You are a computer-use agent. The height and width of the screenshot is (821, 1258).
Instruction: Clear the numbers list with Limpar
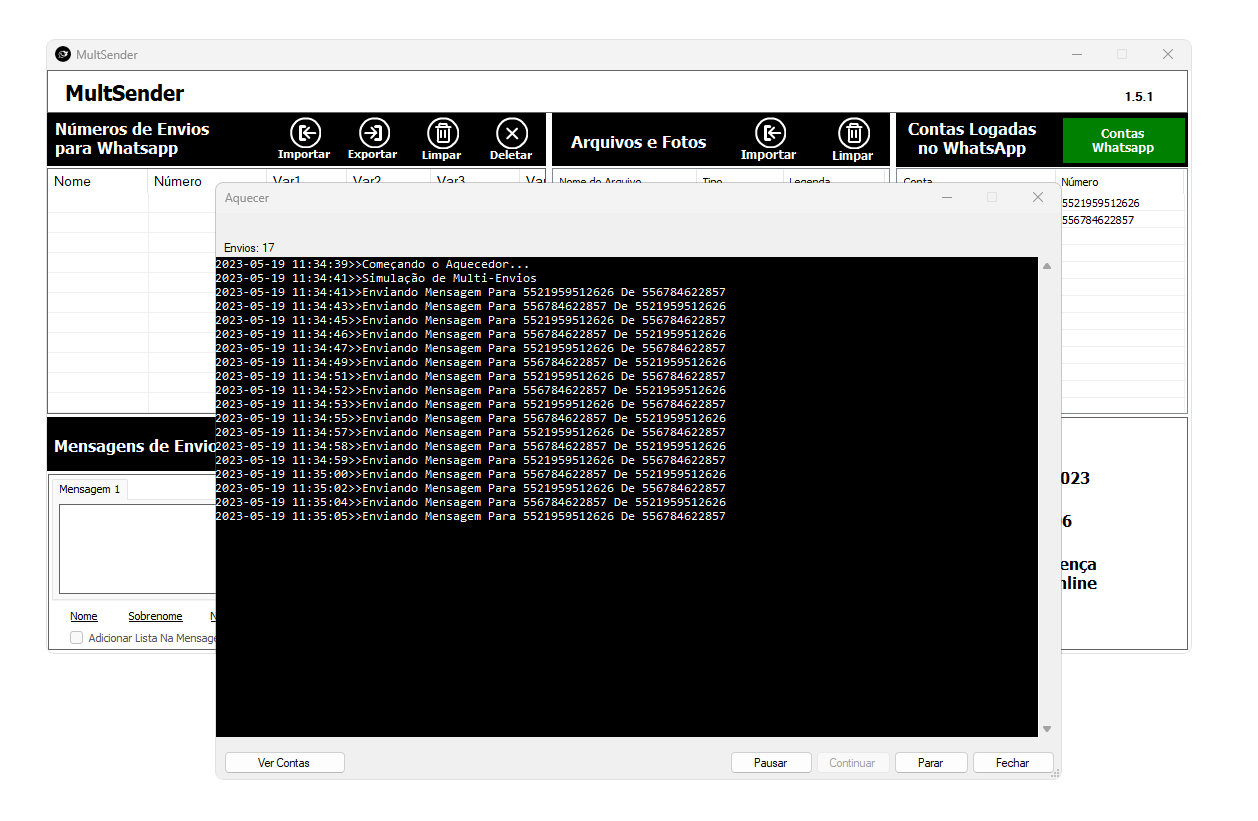442,139
